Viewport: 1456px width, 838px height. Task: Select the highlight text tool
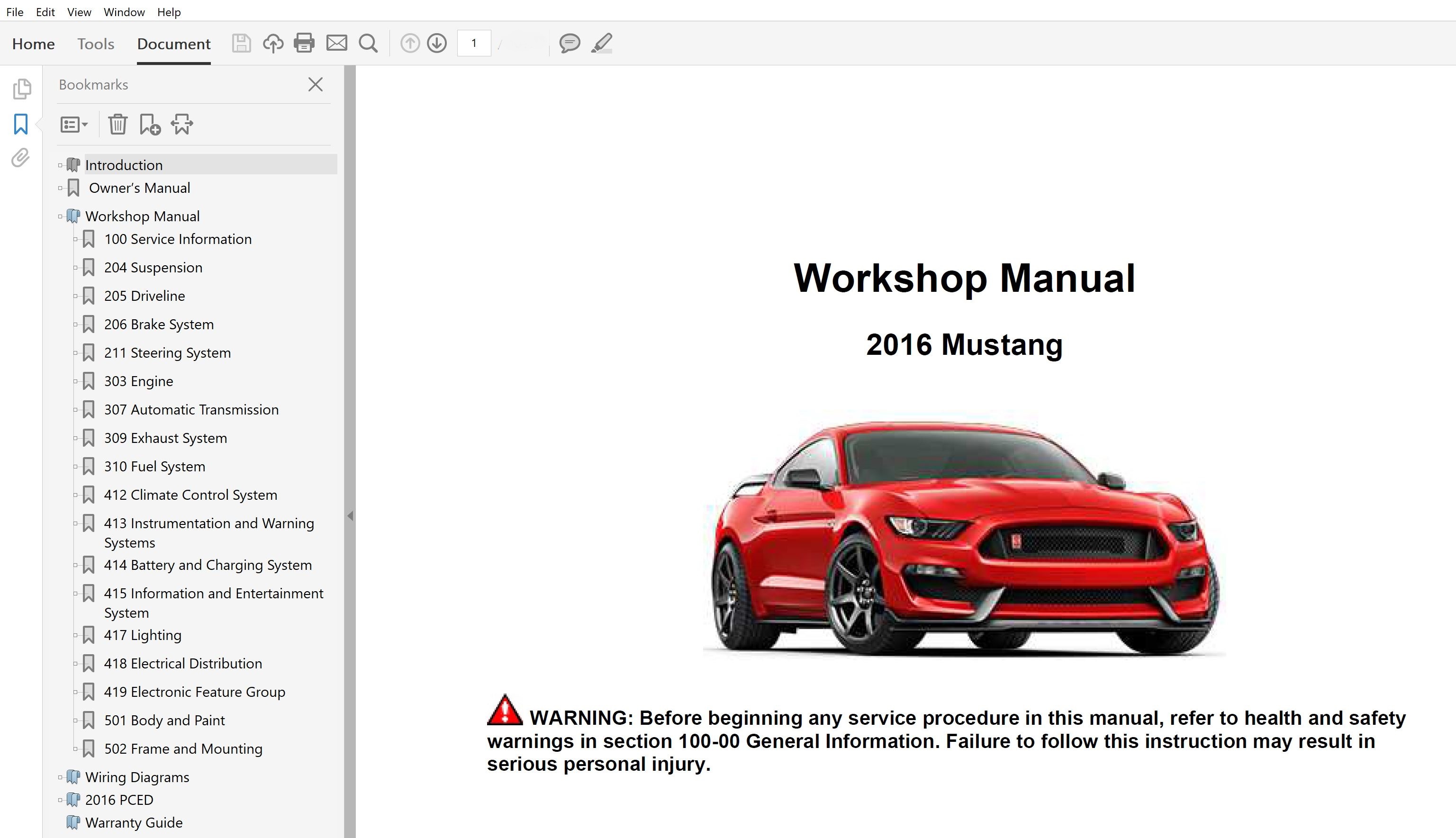[x=601, y=43]
